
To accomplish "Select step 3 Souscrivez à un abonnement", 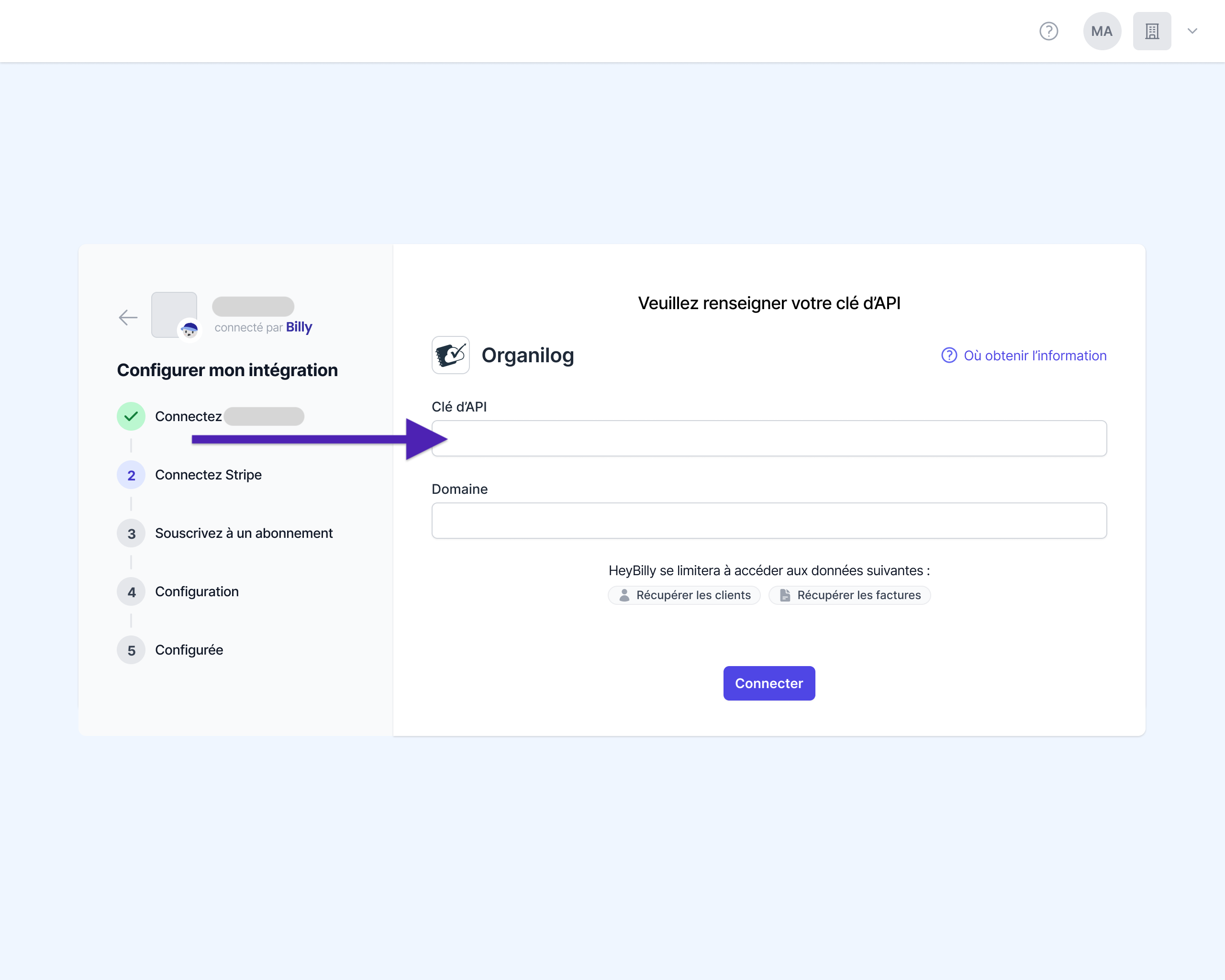I will click(225, 534).
